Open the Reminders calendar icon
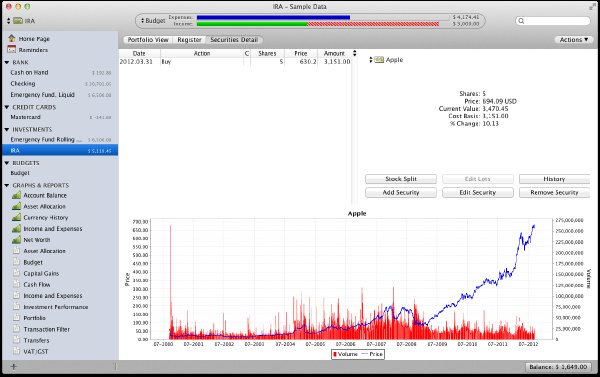Viewport: 600px width, 377px height. 12,49
